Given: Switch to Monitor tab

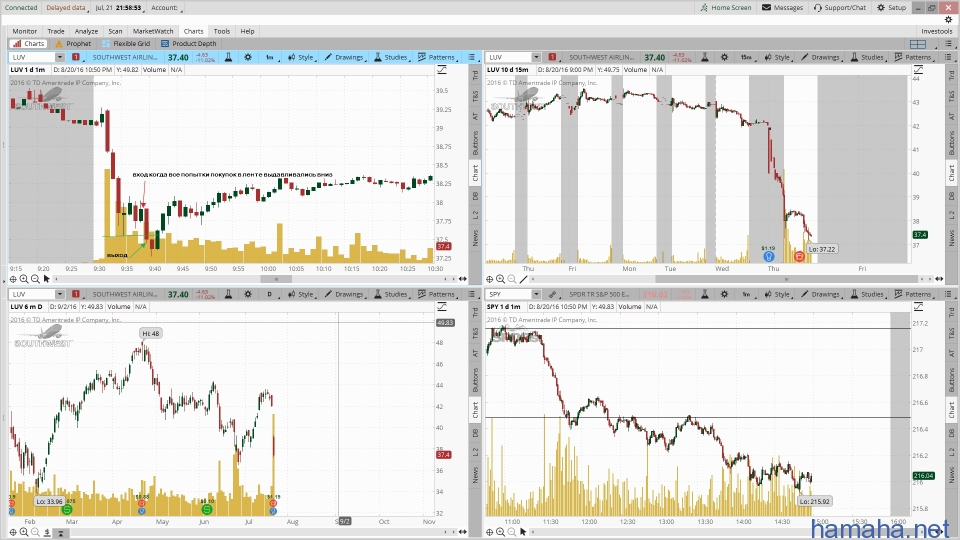Looking at the screenshot, I should (x=24, y=31).
